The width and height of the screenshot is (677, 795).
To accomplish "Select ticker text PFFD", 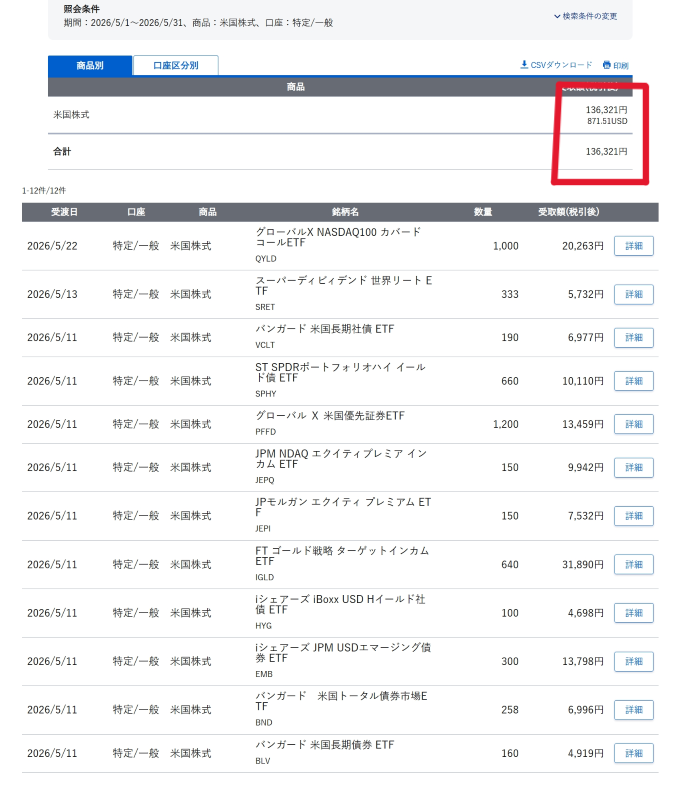I will click(266, 431).
